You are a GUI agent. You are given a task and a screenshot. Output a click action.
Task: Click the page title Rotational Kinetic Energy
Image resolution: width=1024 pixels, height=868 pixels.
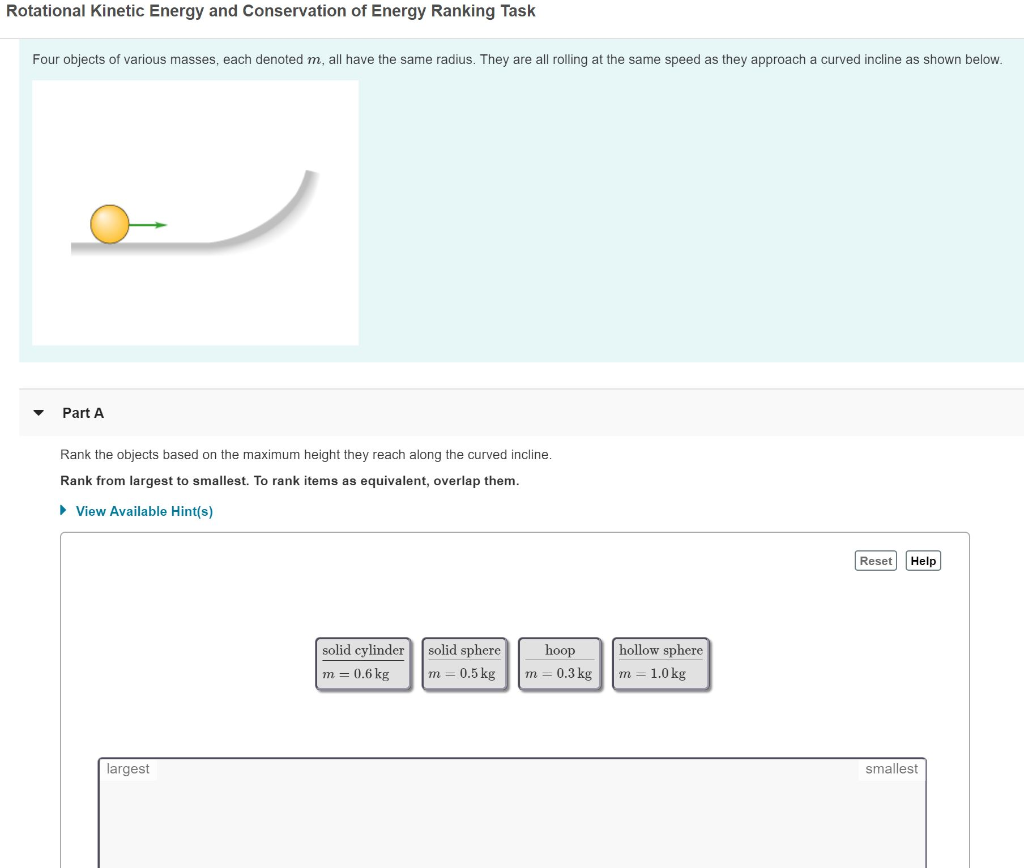(268, 11)
